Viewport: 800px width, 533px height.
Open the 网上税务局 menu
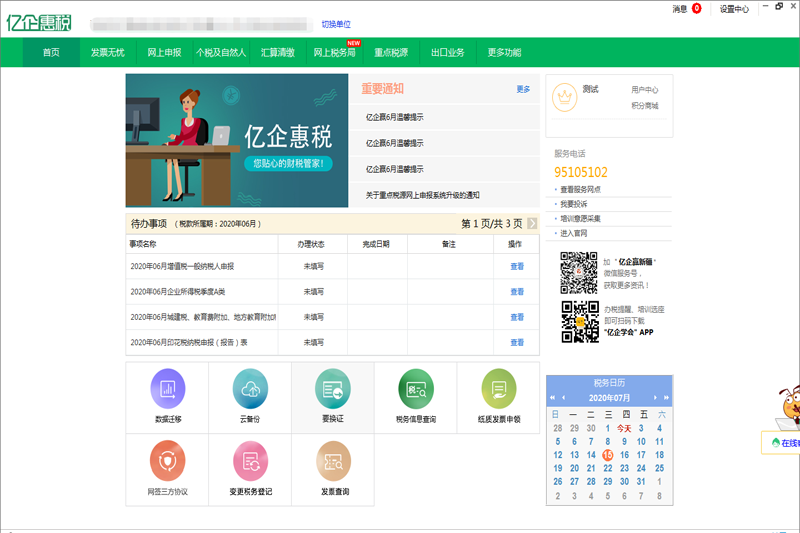coord(334,52)
